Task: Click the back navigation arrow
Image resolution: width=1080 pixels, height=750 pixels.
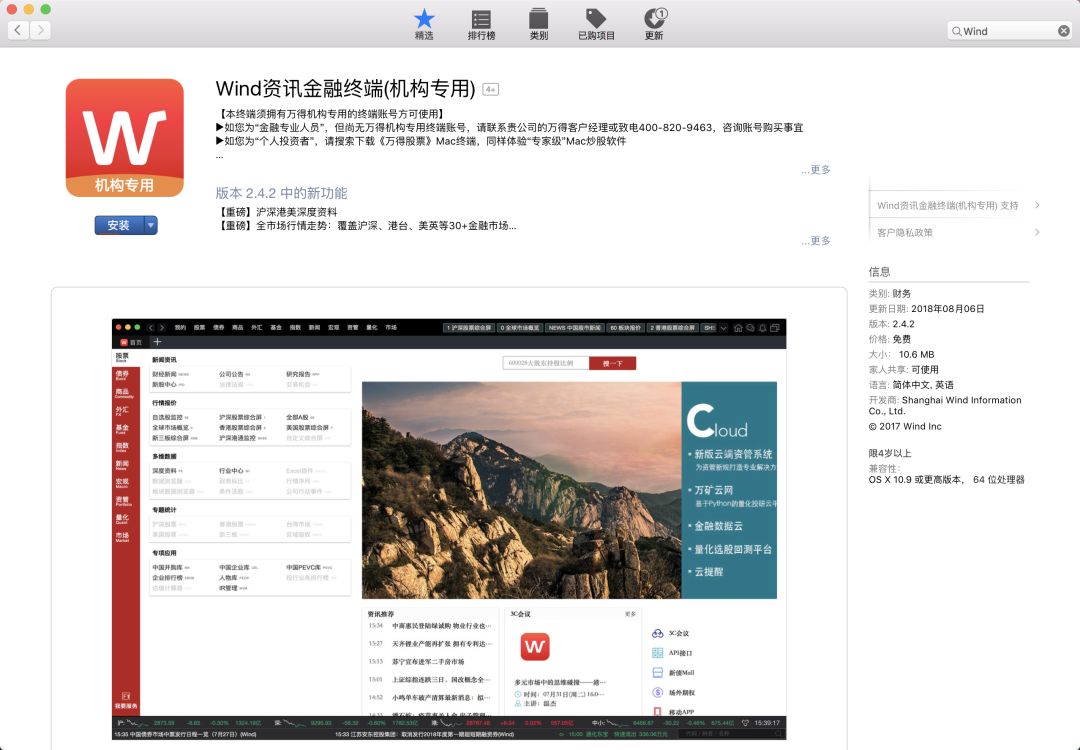Action: (20, 30)
